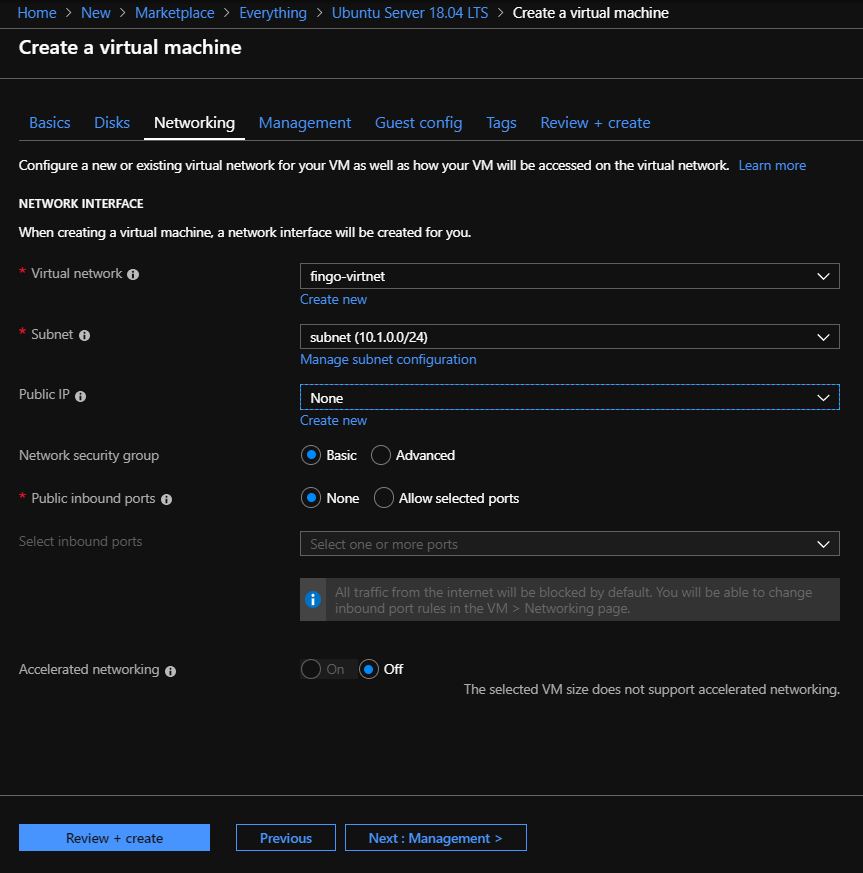Click the Public IP info icon

coord(81,396)
